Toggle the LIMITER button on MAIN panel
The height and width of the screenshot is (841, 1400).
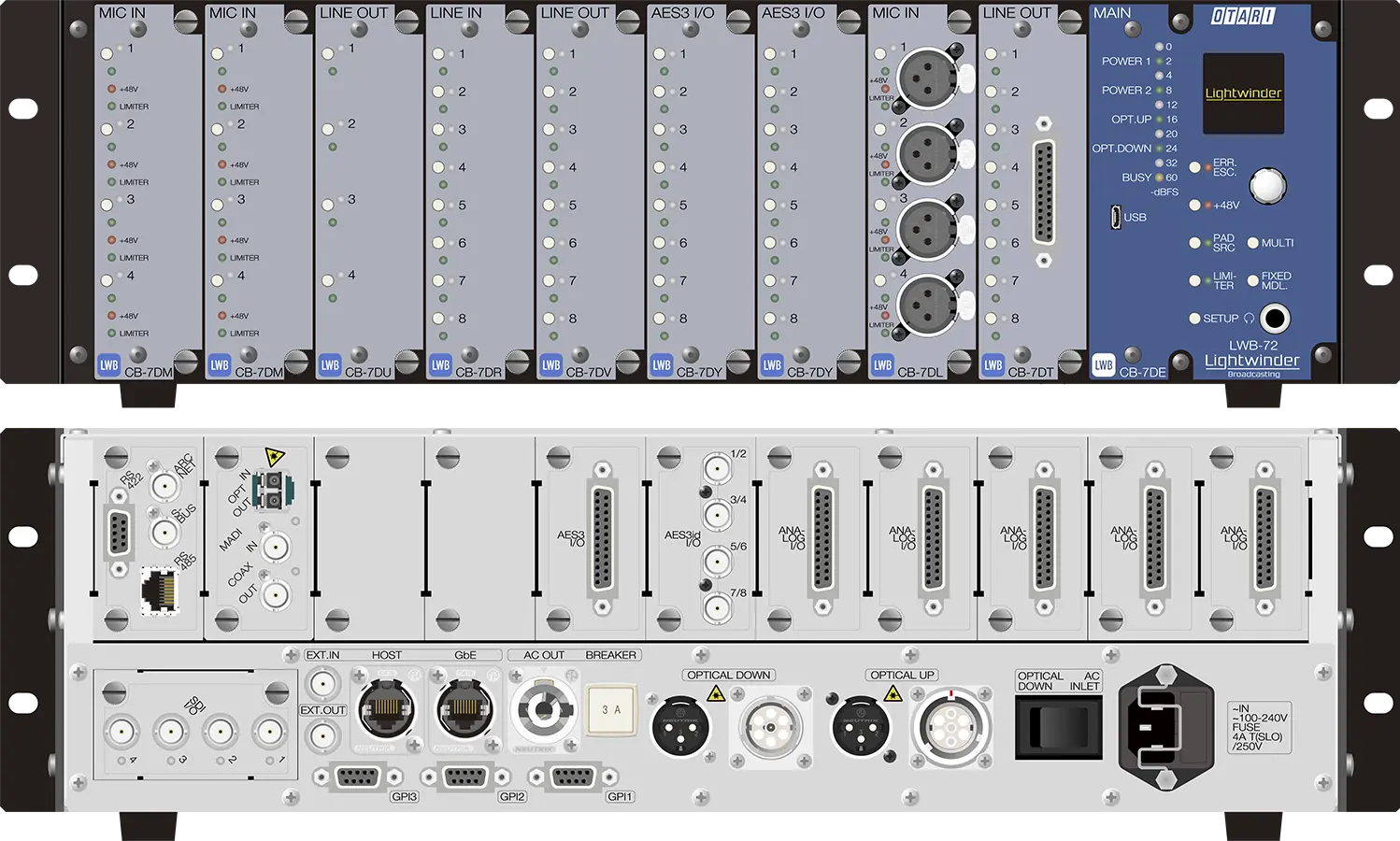pos(1194,280)
